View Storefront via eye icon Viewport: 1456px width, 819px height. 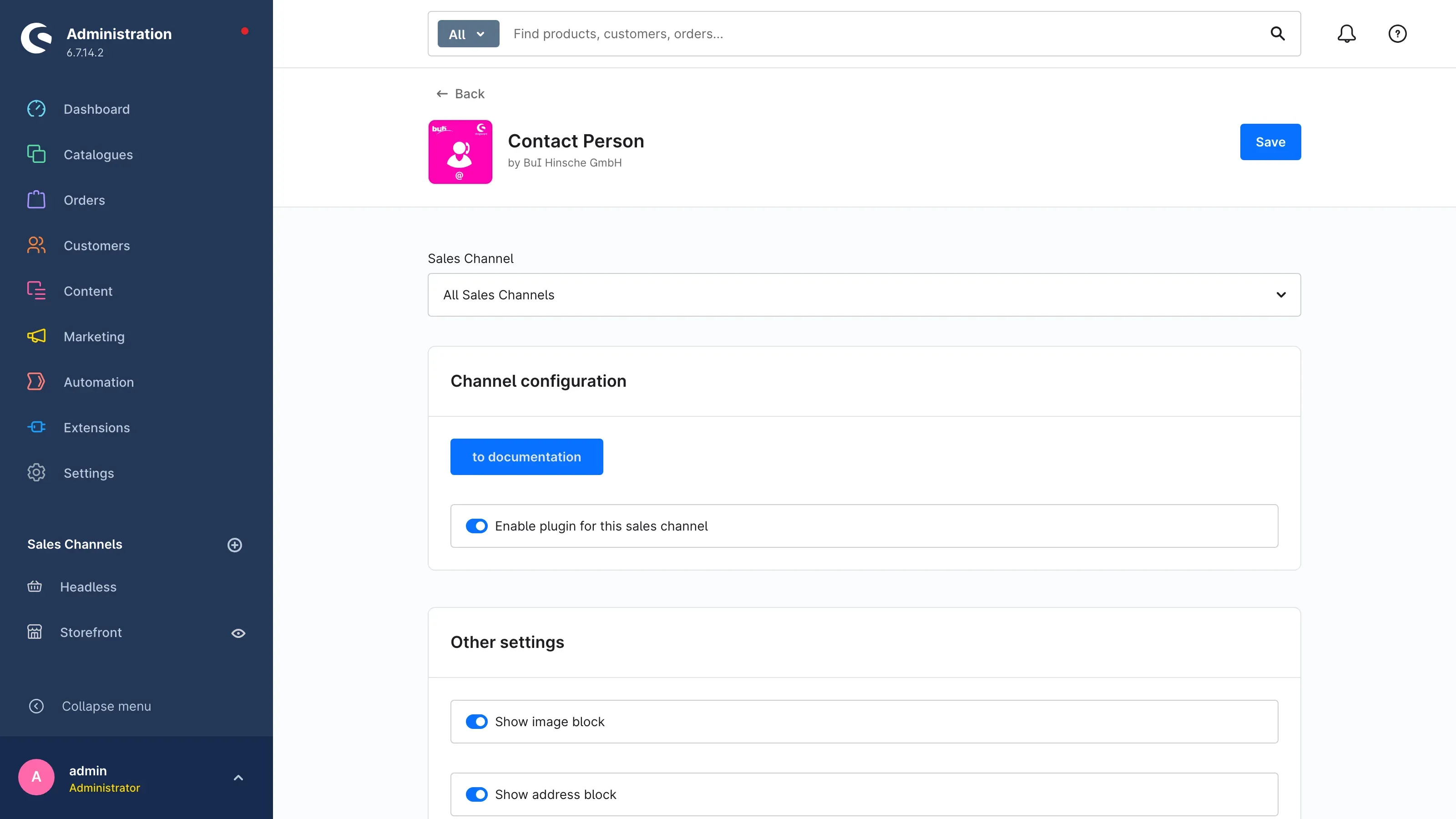click(238, 633)
